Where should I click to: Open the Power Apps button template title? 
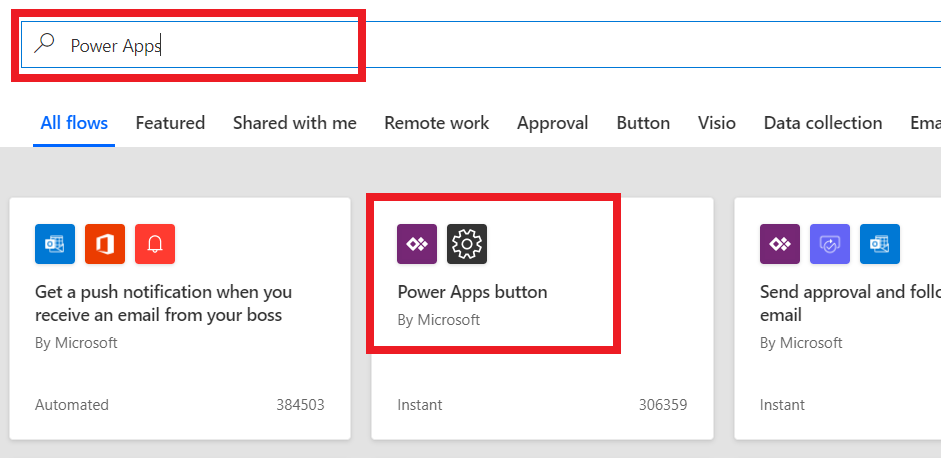click(472, 292)
